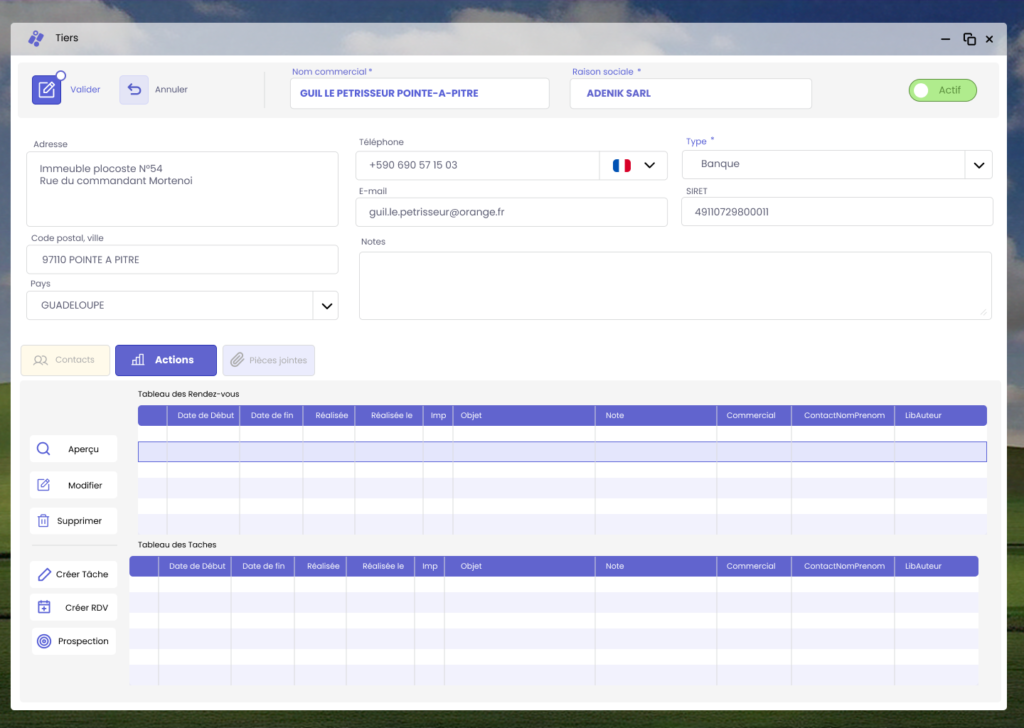The height and width of the screenshot is (728, 1024).
Task: Expand the Pays dropdown showing GUADELOUPE
Action: (325, 306)
